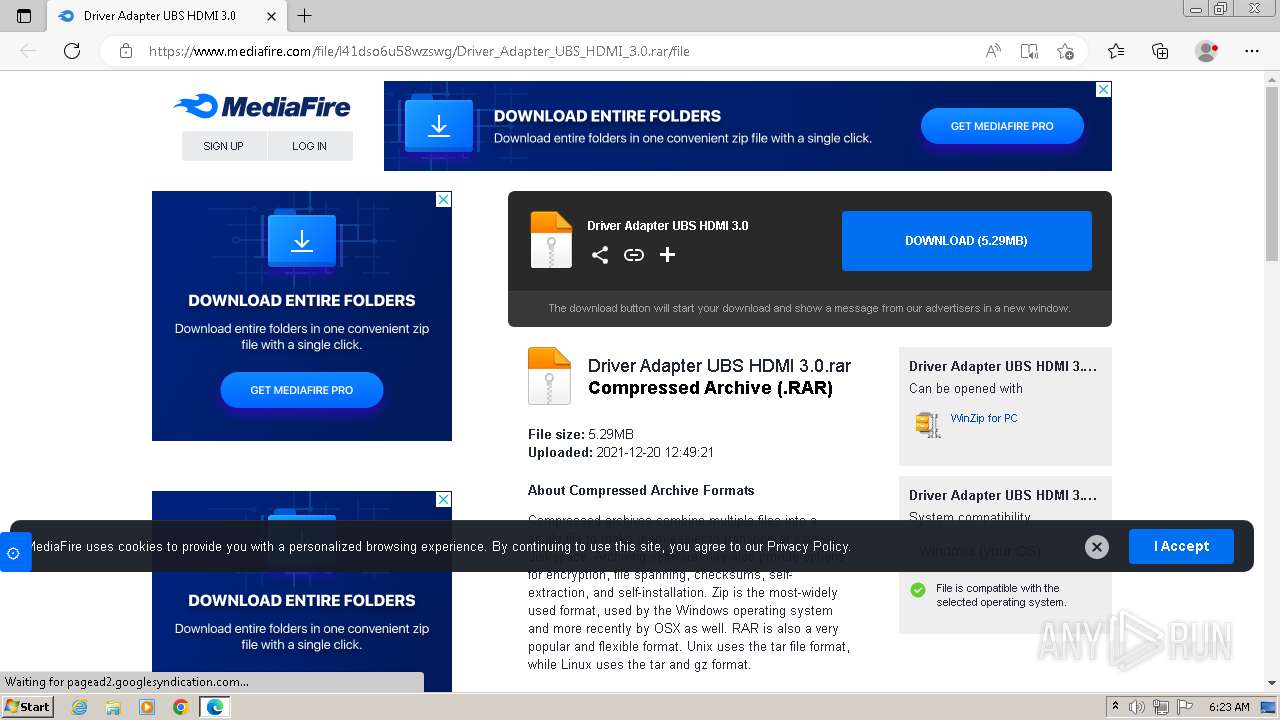The width and height of the screenshot is (1280, 720).
Task: Click the WinZip program icon
Action: pyautogui.click(x=928, y=424)
